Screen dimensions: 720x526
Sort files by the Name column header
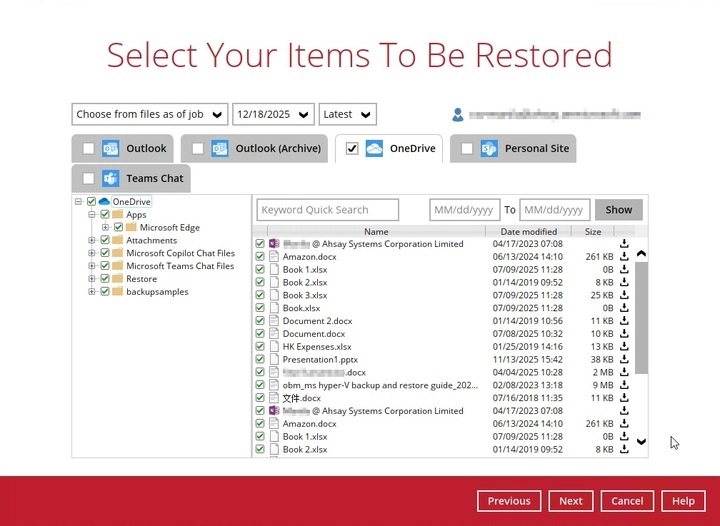[x=376, y=232]
